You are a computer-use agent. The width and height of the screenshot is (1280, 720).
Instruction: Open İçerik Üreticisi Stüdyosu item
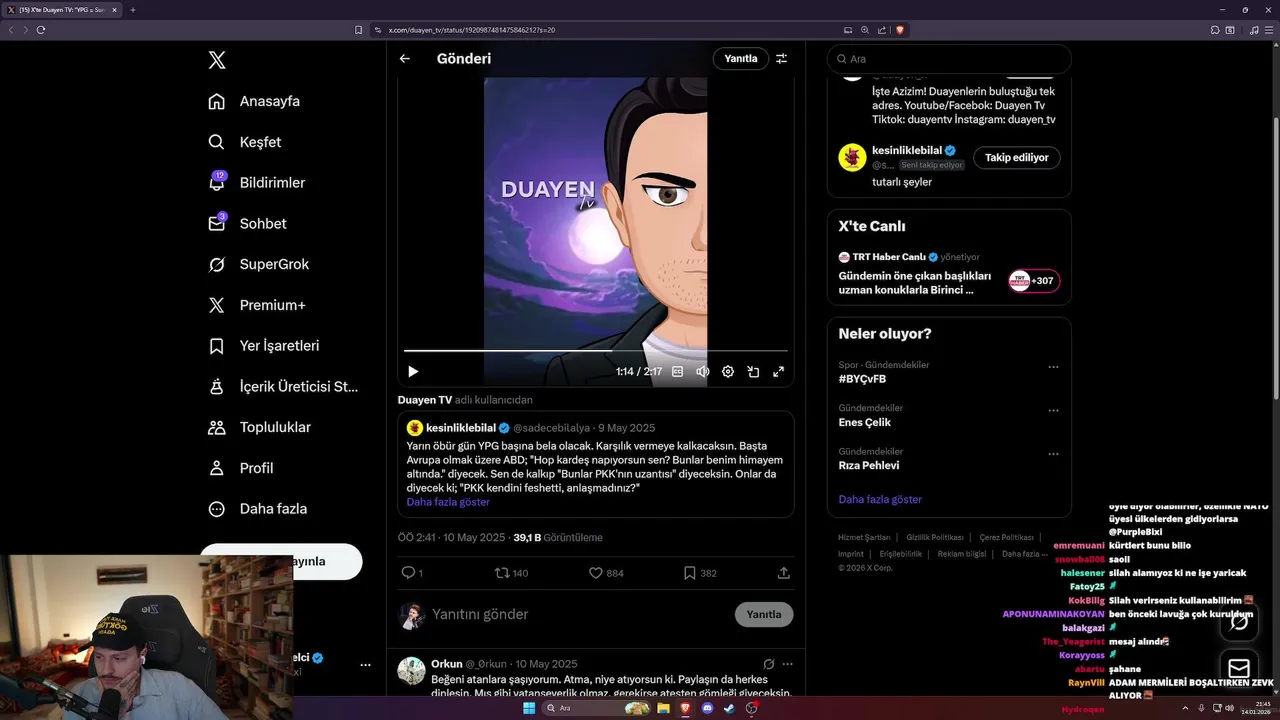tap(282, 387)
